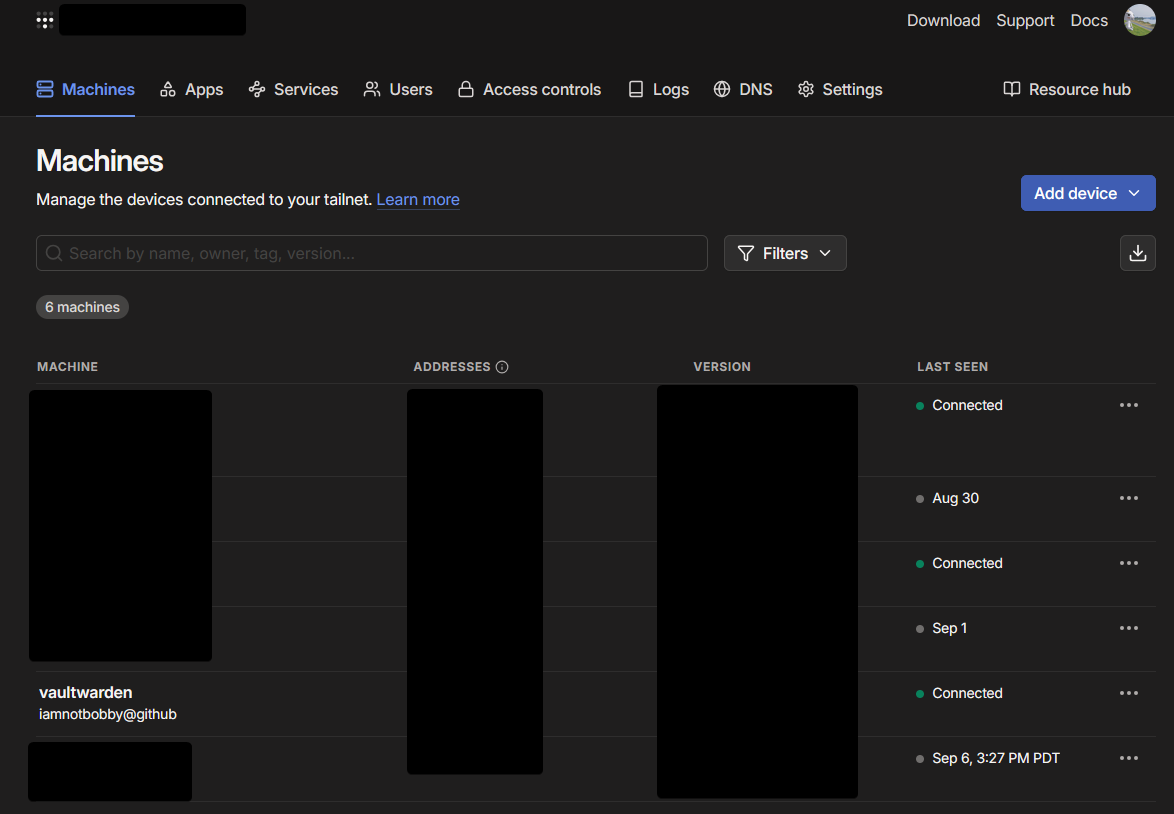Expand the Add device dropdown
Viewport: 1174px width, 814px height.
pos(1087,193)
